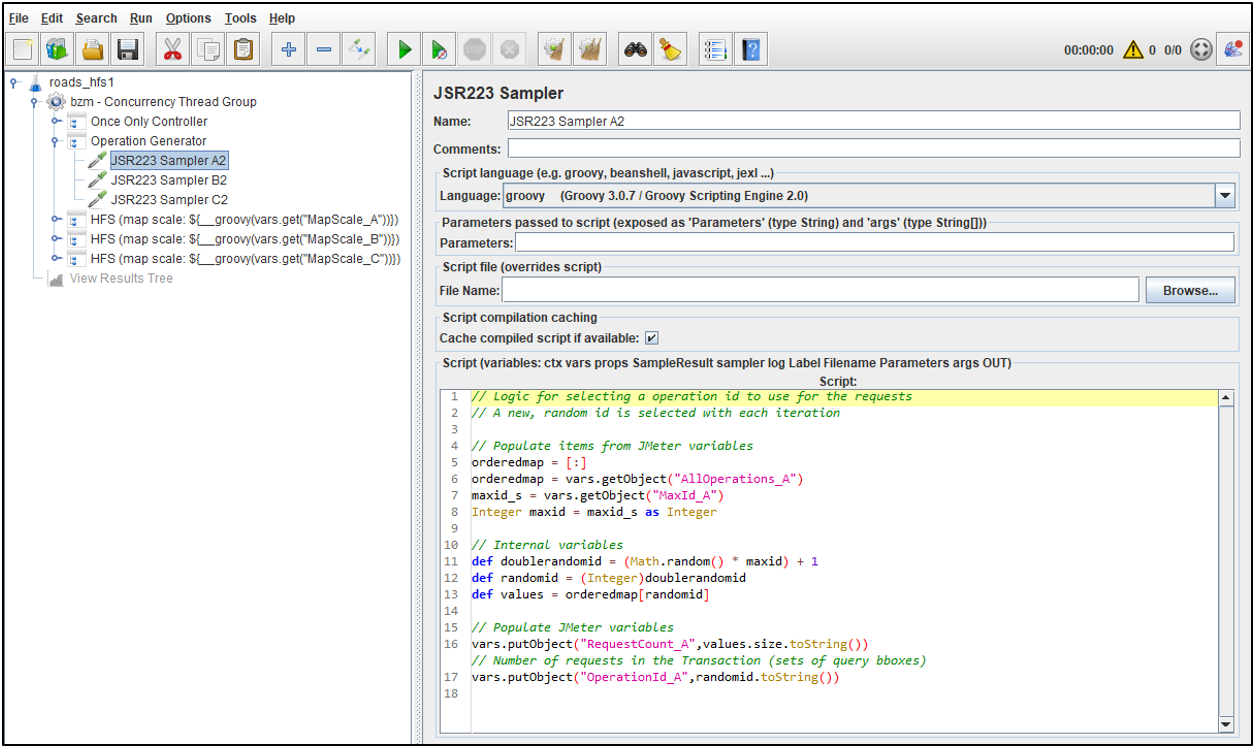Collapse the Operation Generator tree node
Image resolution: width=1255 pixels, height=748 pixels.
(x=57, y=141)
